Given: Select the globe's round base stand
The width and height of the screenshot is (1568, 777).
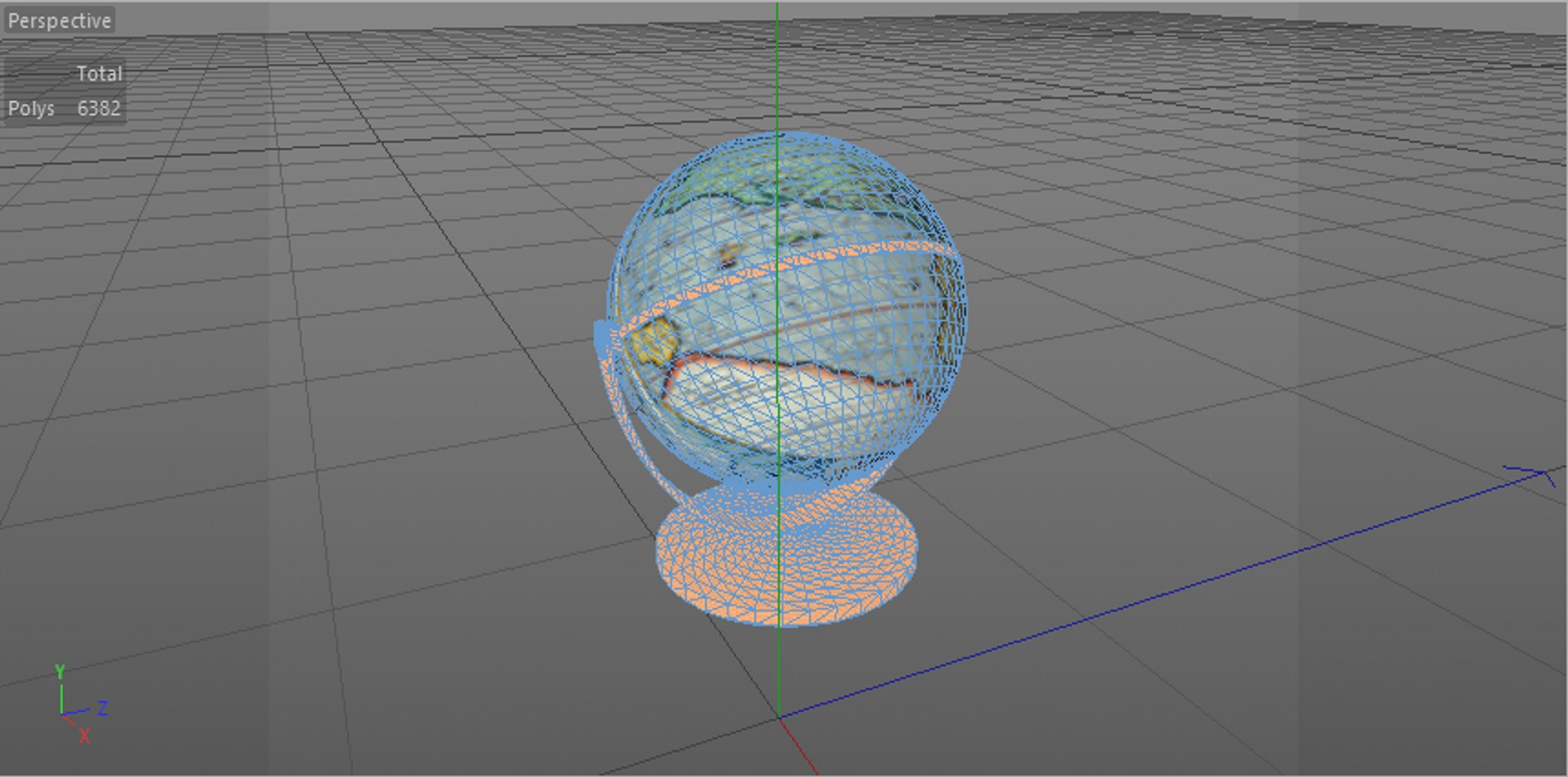Looking at the screenshot, I should coord(786,553).
